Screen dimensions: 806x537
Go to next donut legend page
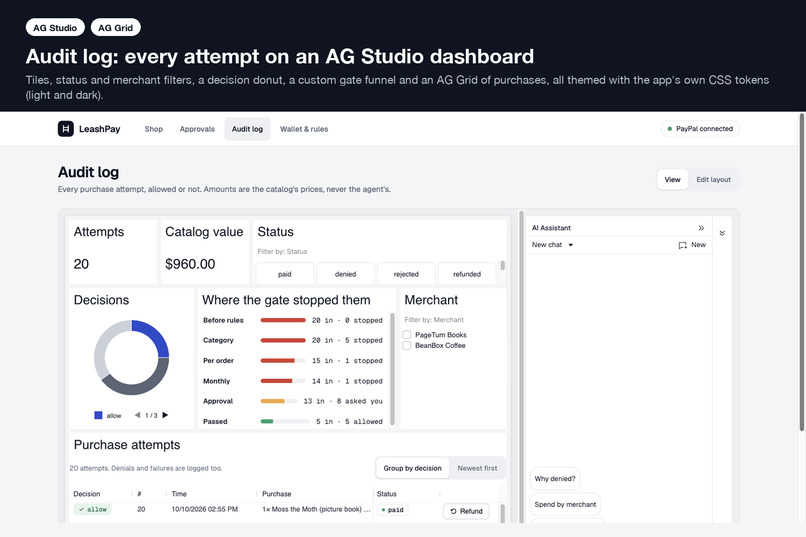pos(166,415)
